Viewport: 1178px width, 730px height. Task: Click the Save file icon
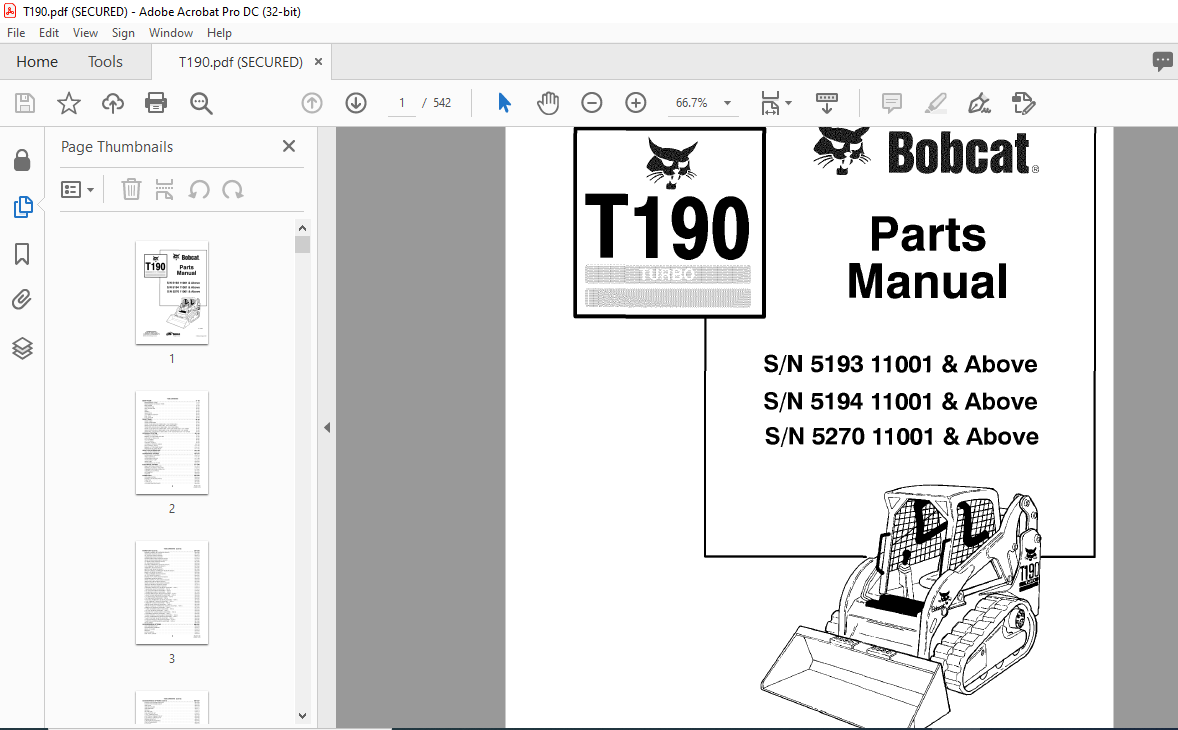pyautogui.click(x=25, y=103)
